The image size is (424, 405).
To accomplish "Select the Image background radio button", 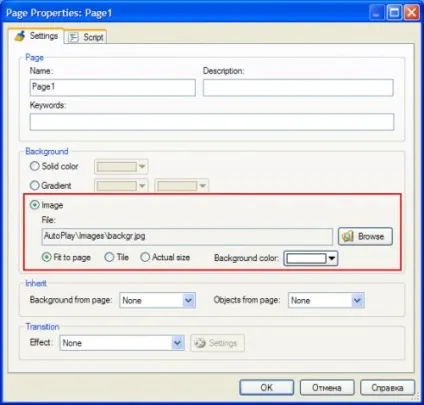I will pos(35,205).
